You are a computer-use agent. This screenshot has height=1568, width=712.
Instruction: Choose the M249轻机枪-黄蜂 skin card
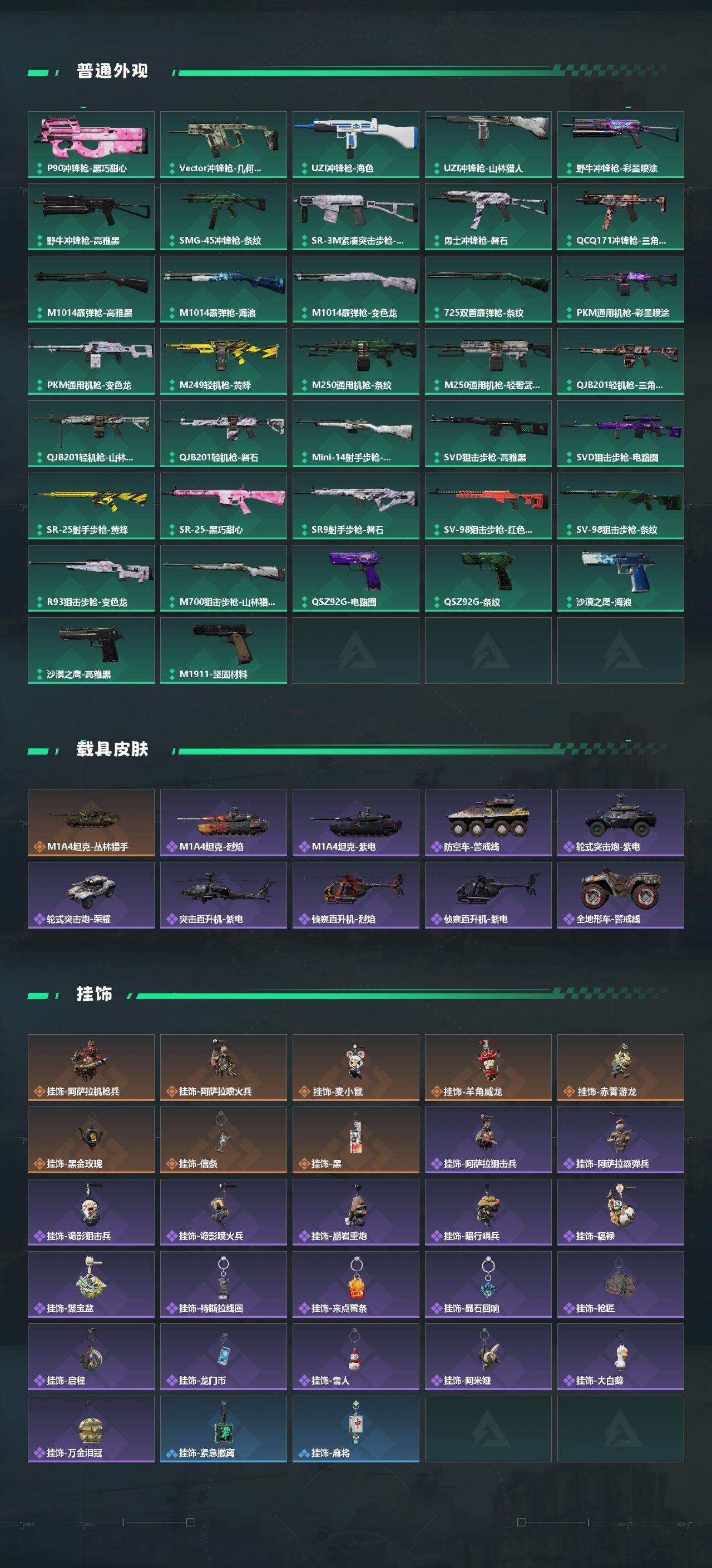224,361
